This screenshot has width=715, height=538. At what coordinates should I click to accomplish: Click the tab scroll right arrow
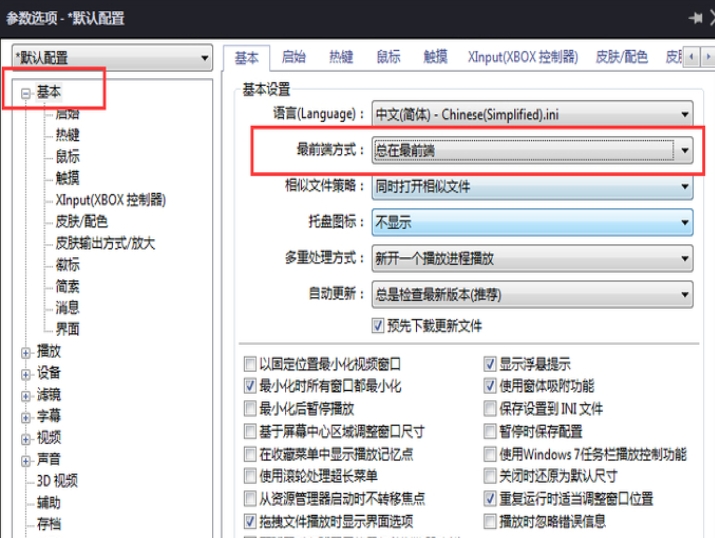(708, 57)
